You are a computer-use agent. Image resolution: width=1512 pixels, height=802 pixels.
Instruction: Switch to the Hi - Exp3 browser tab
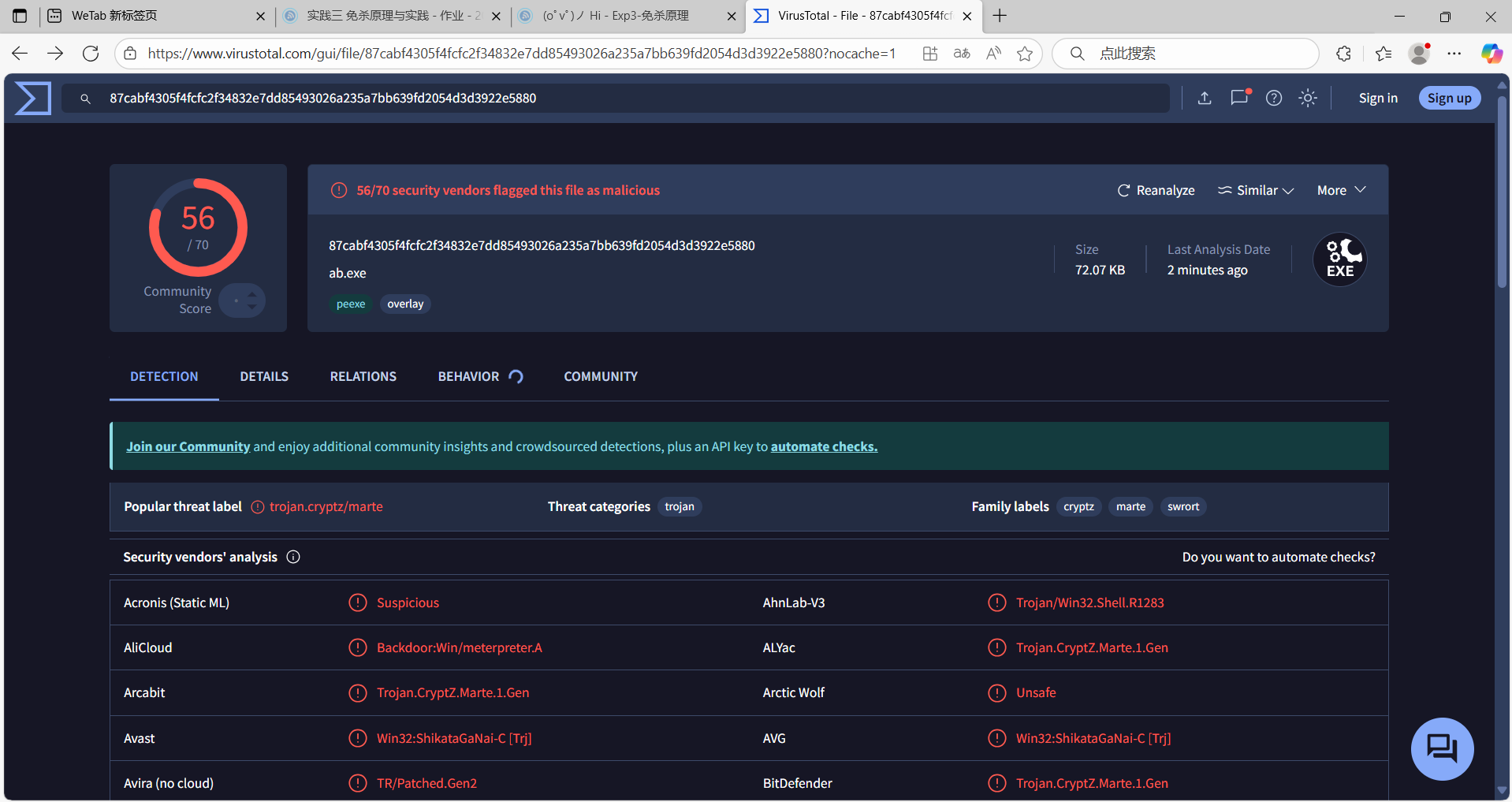tap(628, 16)
